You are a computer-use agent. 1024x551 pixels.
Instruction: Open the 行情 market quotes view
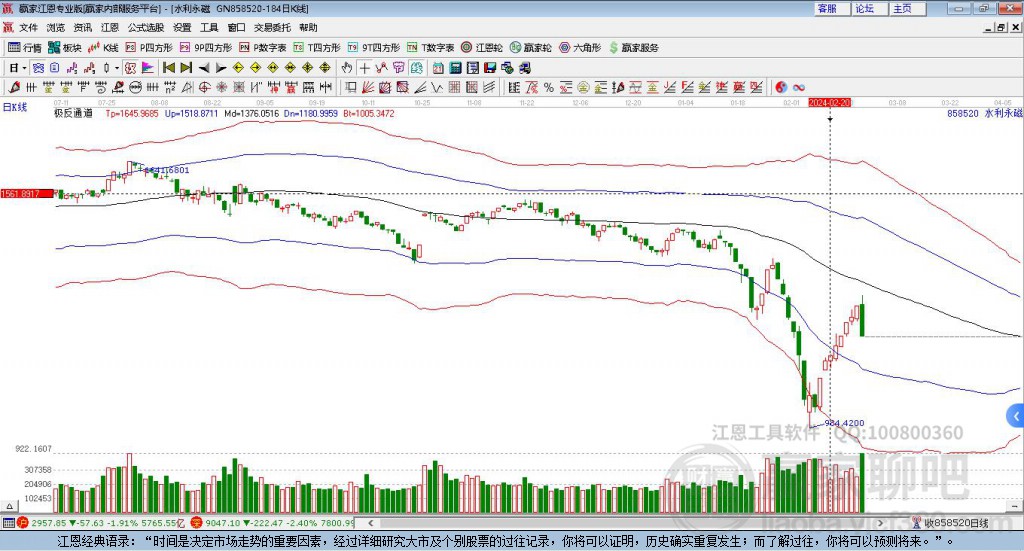(24, 48)
